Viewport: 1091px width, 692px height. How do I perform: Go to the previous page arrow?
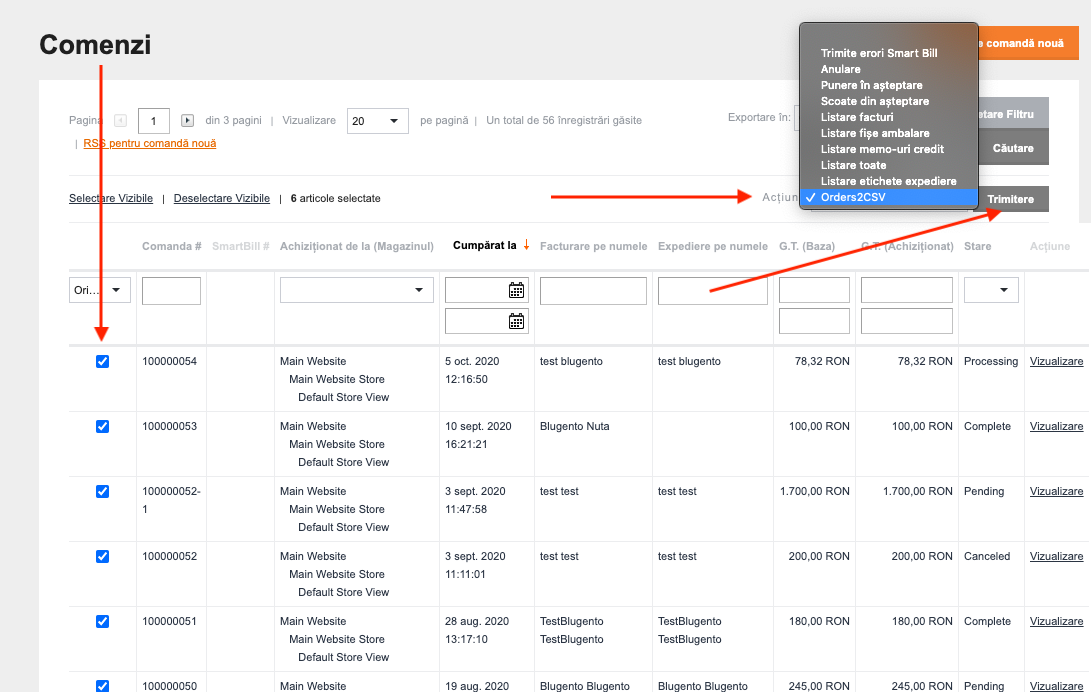coord(120,120)
